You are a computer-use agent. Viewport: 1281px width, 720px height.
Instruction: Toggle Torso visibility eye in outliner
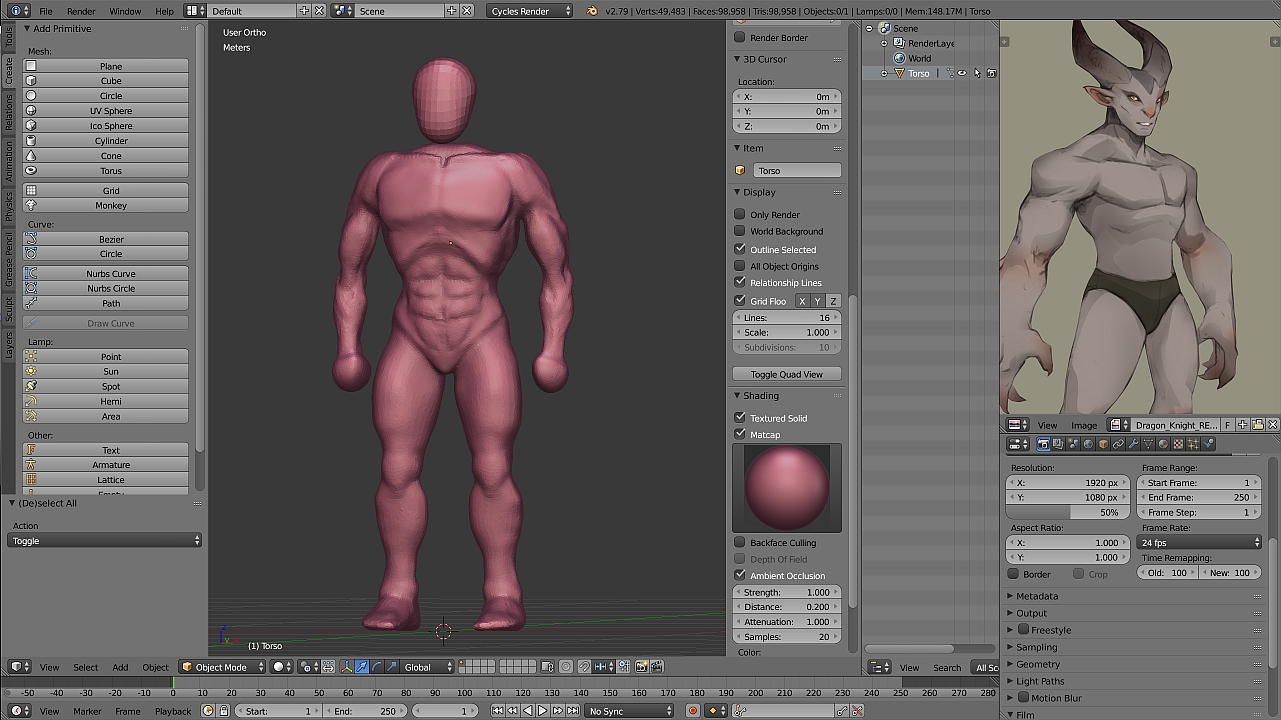tap(962, 73)
